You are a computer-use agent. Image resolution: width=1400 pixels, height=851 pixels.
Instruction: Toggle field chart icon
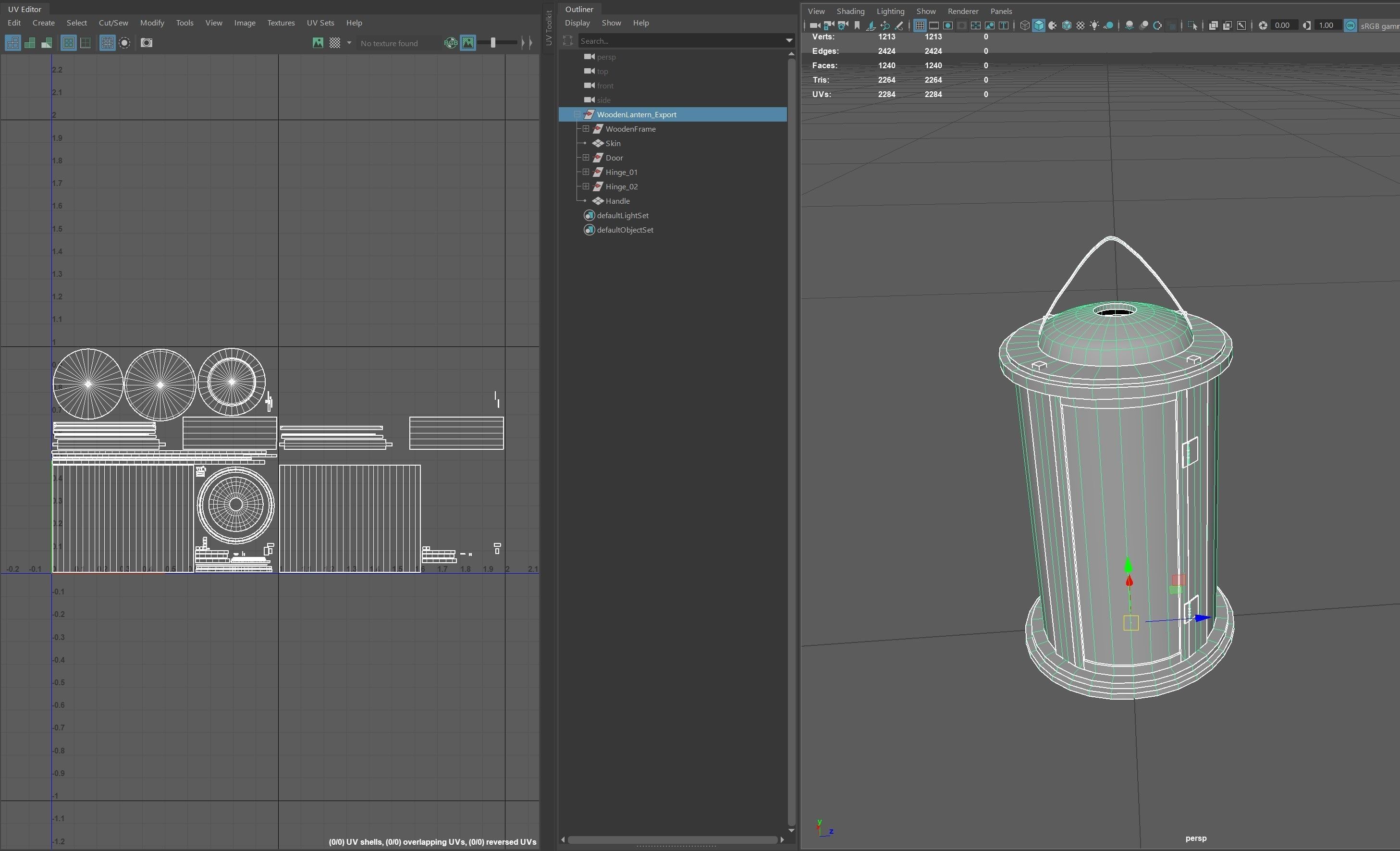tap(976, 25)
